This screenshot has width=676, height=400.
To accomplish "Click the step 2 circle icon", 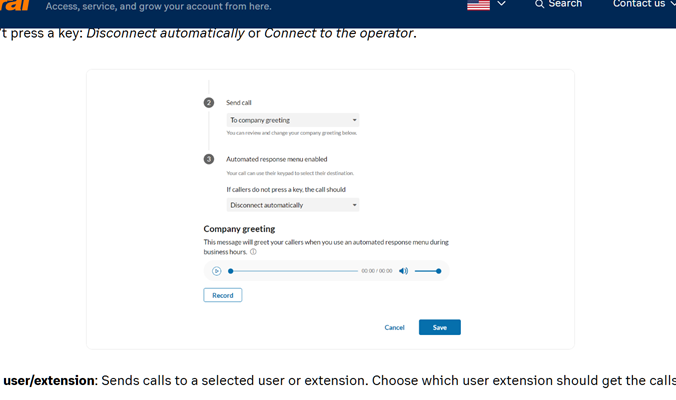I will point(209,103).
